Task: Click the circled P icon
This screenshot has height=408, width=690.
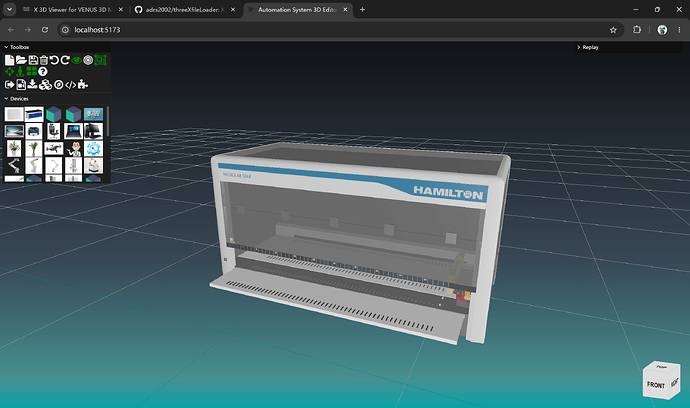Action: click(59, 85)
